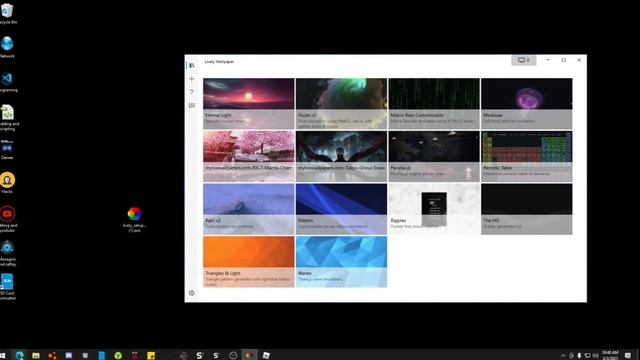This screenshot has width=640, height=360.
Task: Open the Settings gear in Lively sidebar
Action: pos(191,293)
